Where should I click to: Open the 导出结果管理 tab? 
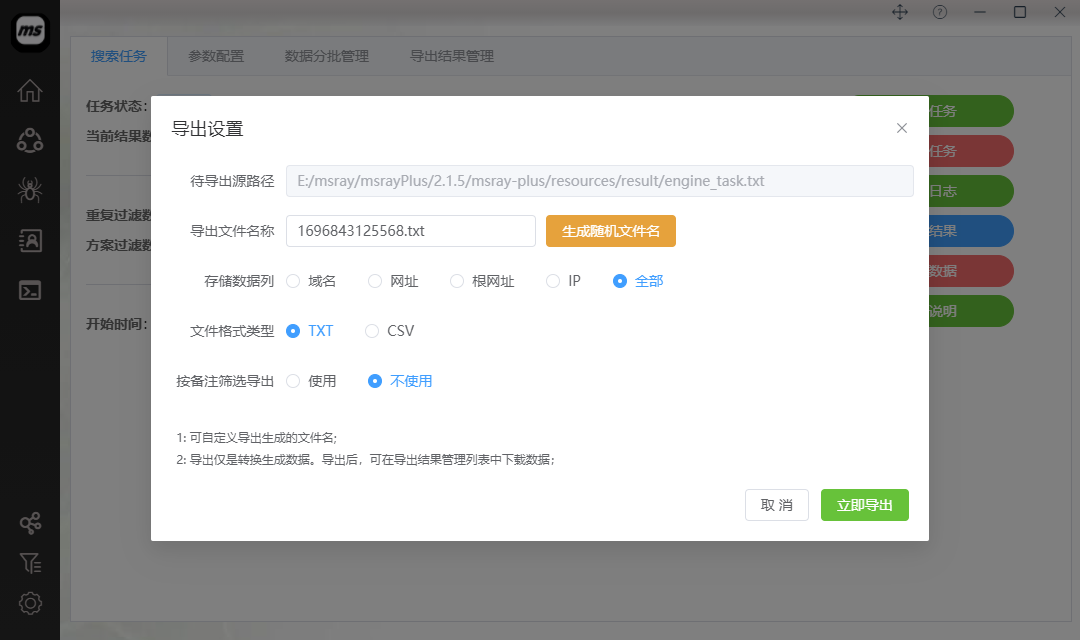pyautogui.click(x=452, y=56)
